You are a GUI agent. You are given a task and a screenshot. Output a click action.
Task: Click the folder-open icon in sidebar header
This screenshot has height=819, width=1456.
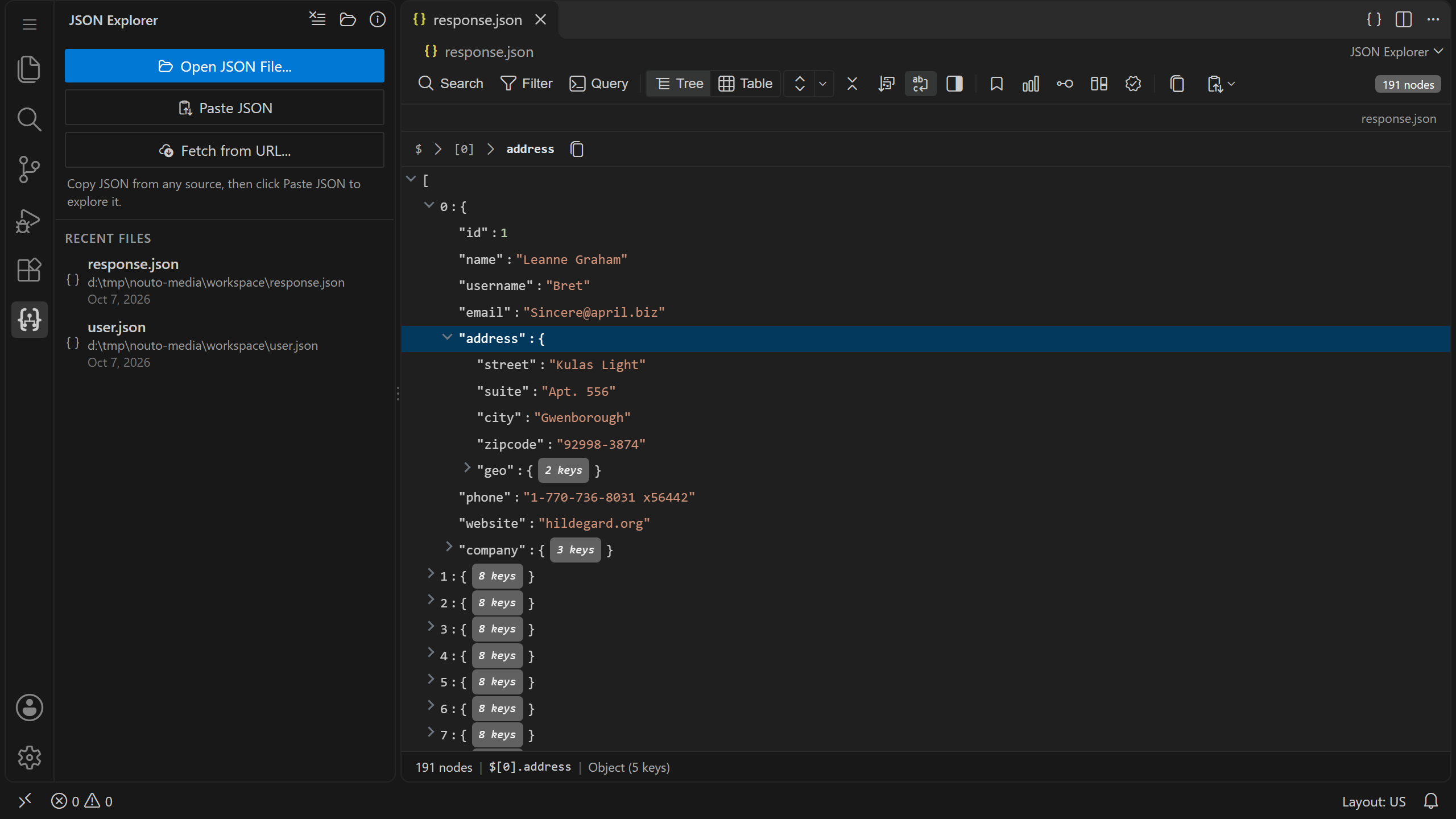tap(348, 19)
